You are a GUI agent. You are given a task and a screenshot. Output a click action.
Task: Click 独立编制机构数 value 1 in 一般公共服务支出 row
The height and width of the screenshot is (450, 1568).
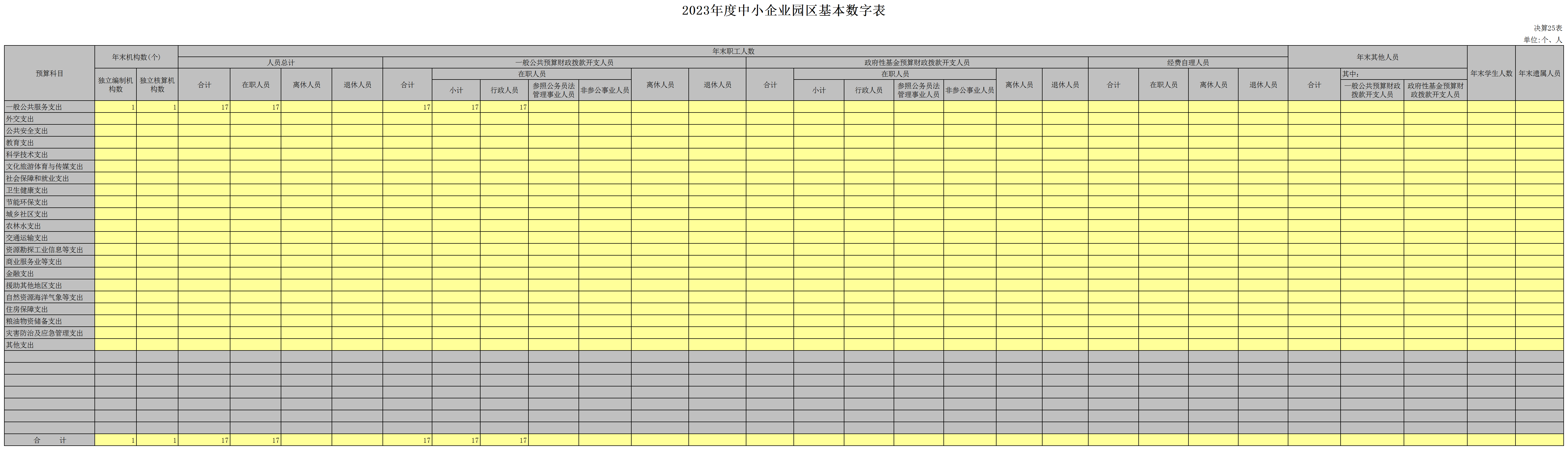[x=116, y=107]
